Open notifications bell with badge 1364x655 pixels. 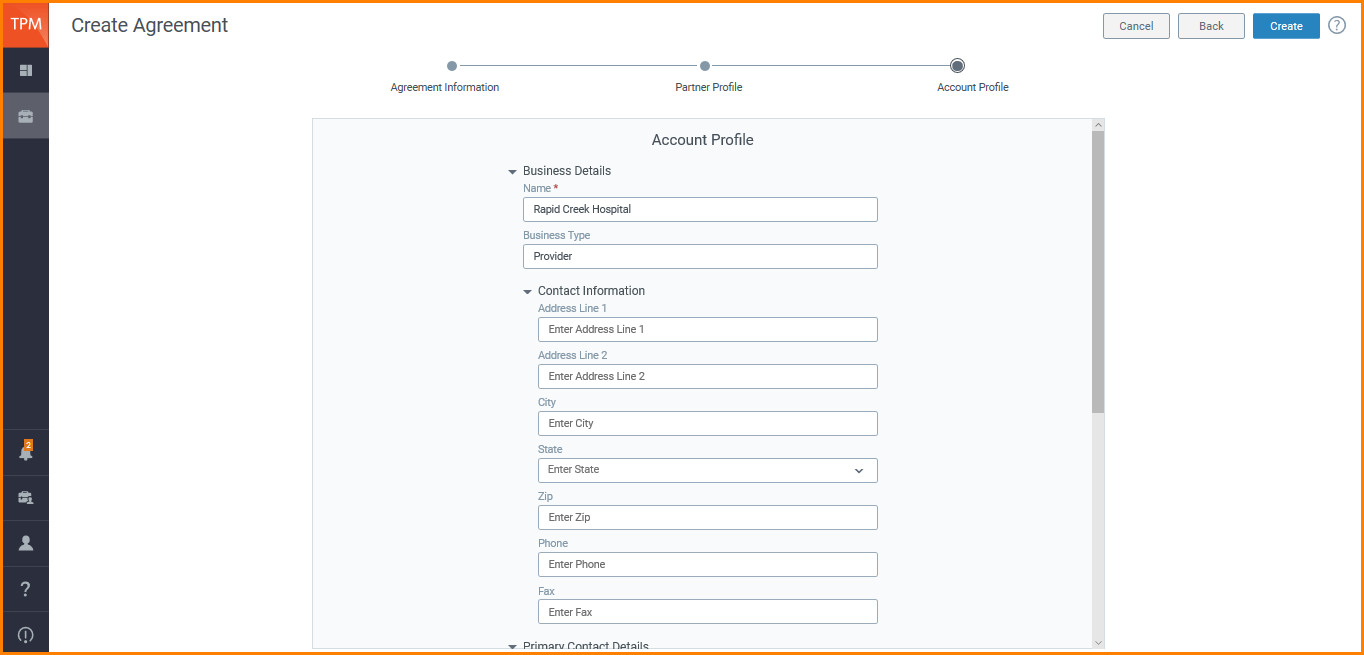[26, 452]
